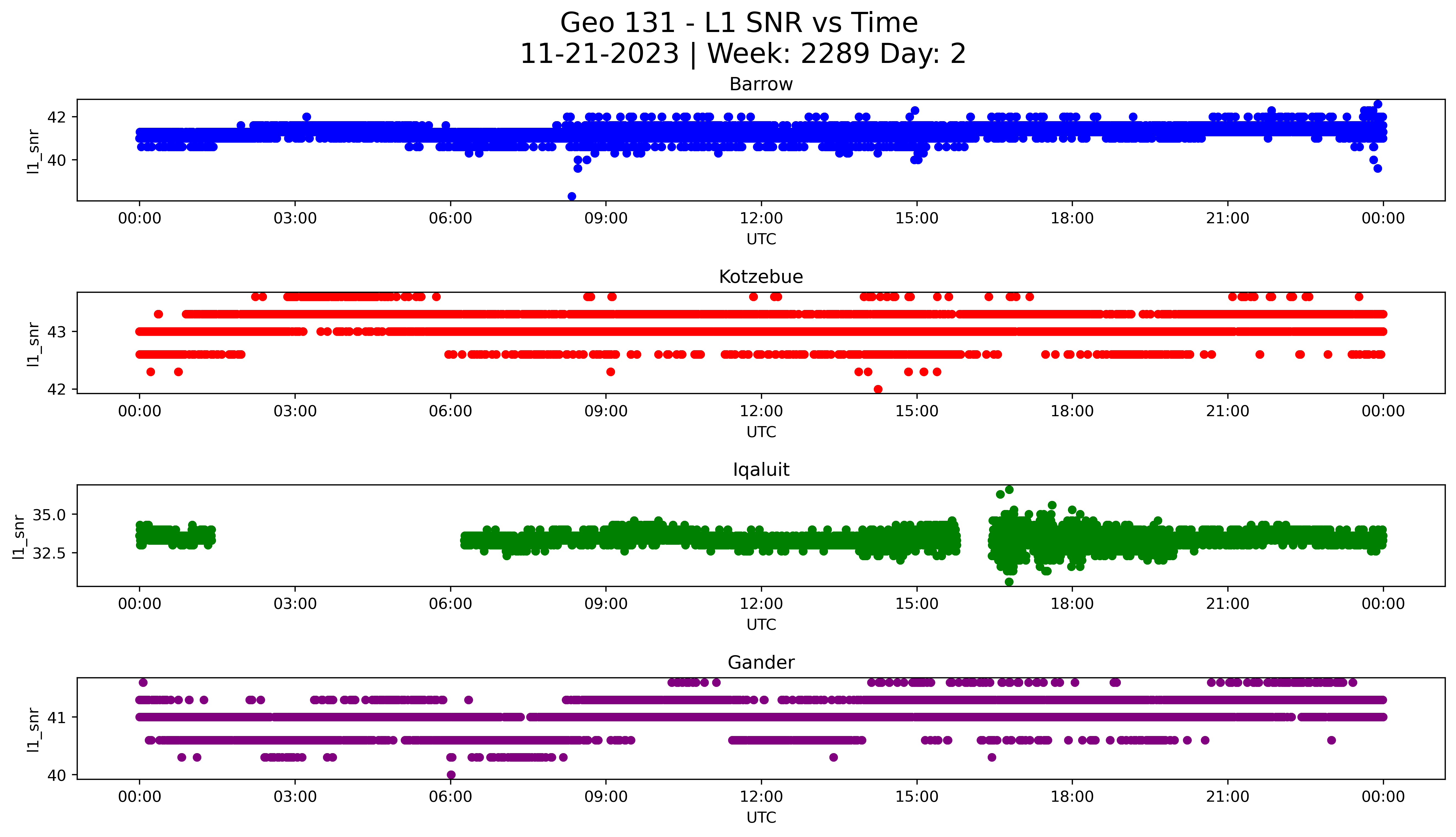Click the UTC label under the Gander plot
Viewport: 1456px width, 837px height.
coord(761,817)
